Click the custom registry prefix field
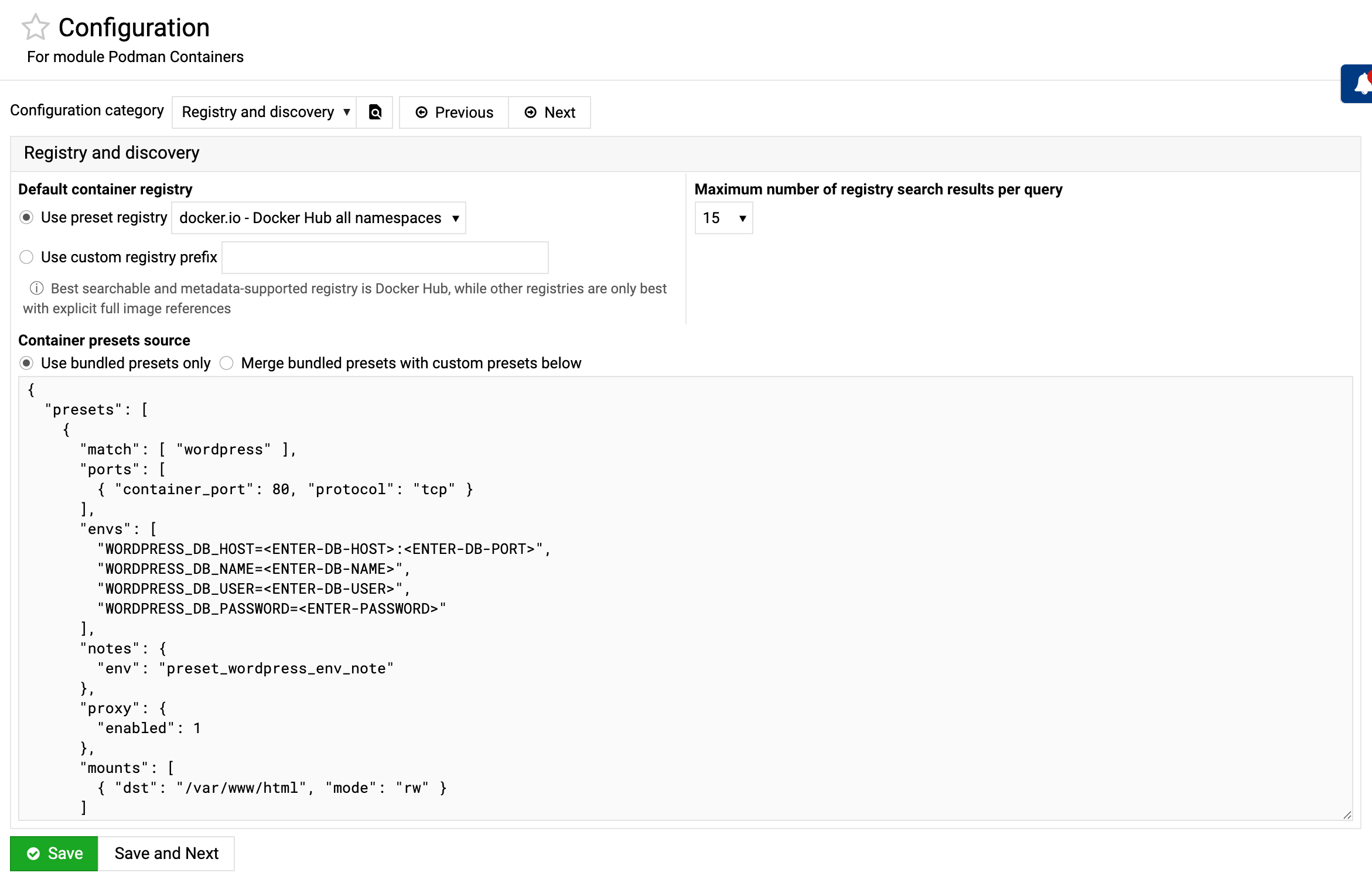Image resolution: width=1372 pixels, height=883 pixels. click(x=385, y=258)
